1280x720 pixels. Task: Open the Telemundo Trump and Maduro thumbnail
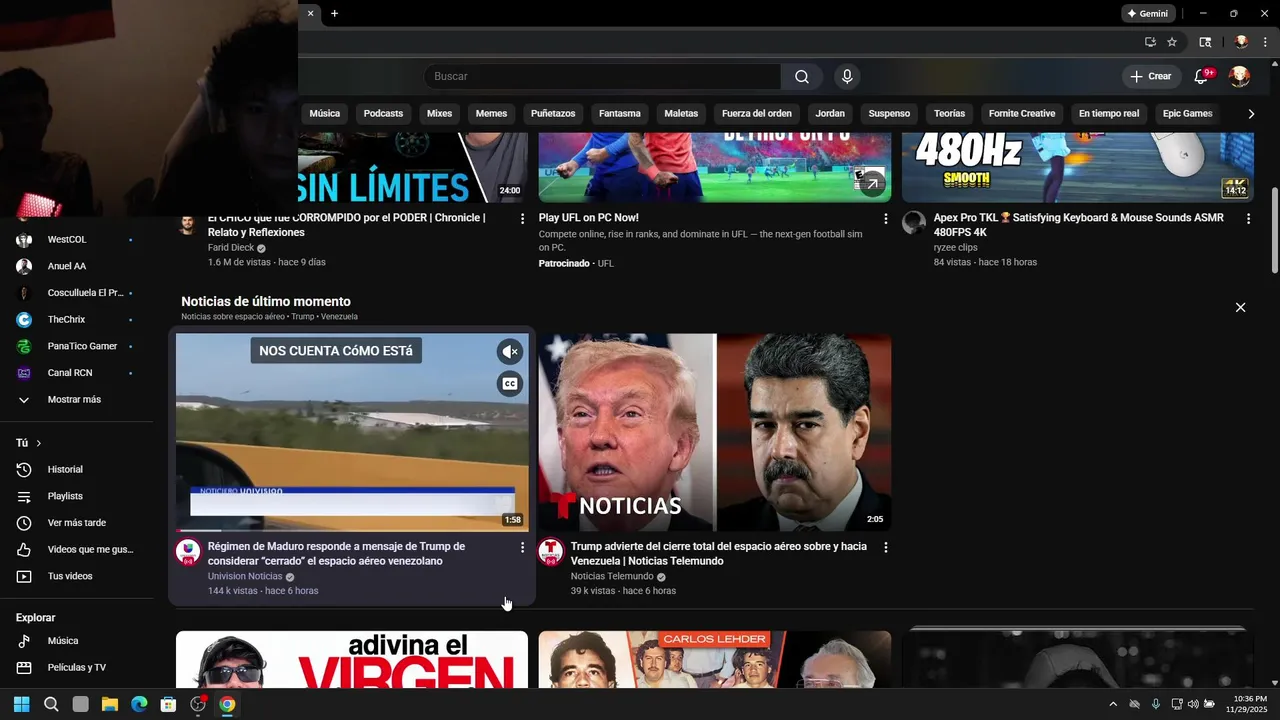click(715, 432)
